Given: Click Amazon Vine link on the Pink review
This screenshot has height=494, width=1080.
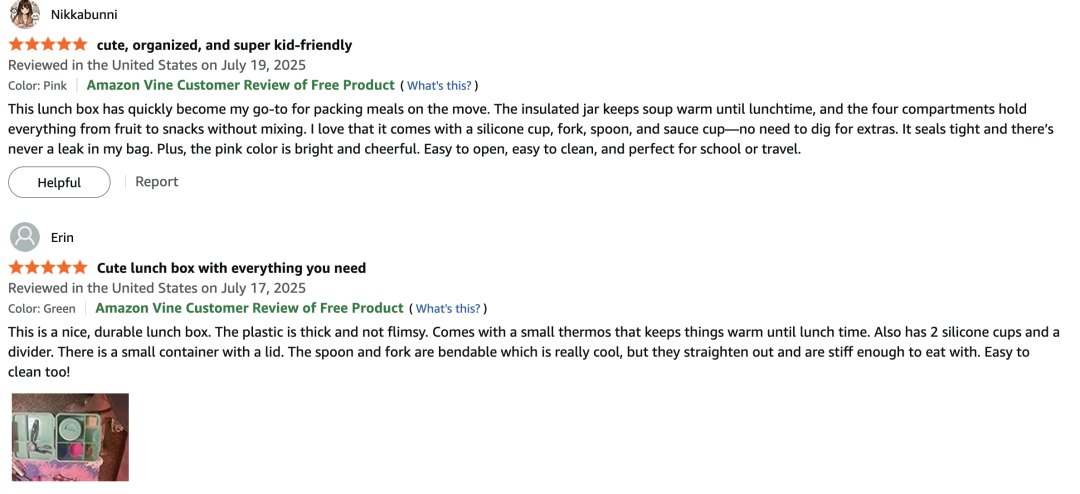Looking at the screenshot, I should (241, 85).
